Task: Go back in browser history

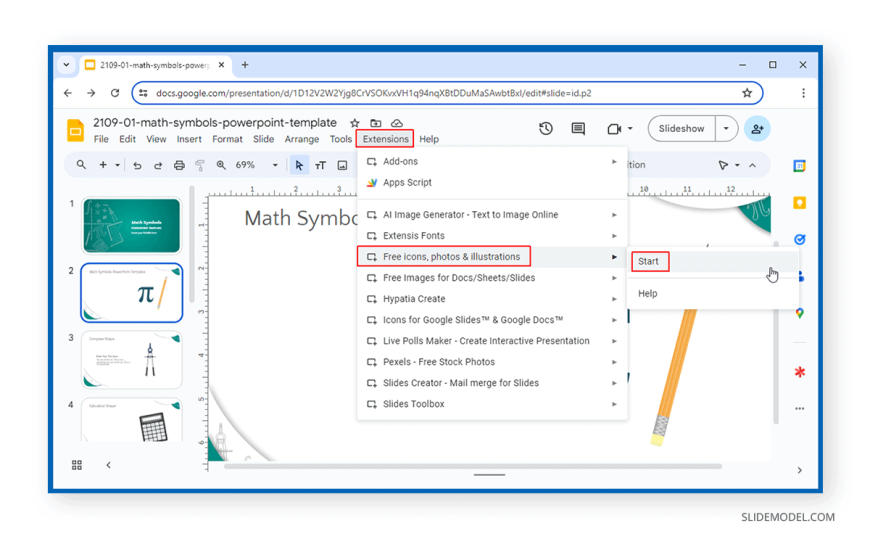Action: click(68, 93)
